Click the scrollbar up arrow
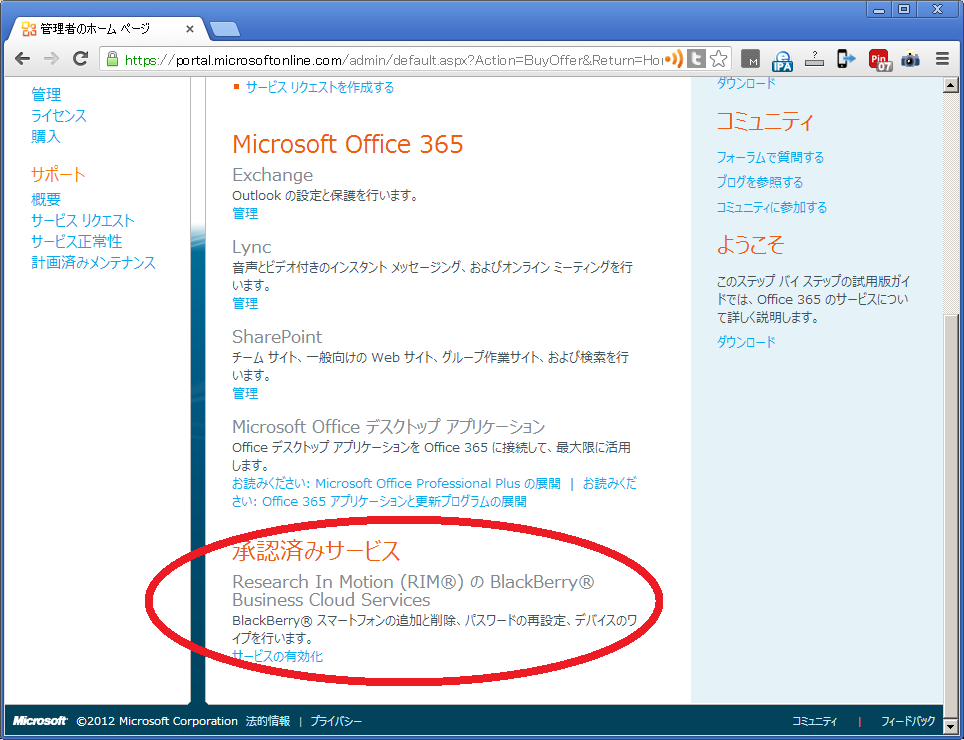Screen dimensions: 964x740 pos(950,85)
